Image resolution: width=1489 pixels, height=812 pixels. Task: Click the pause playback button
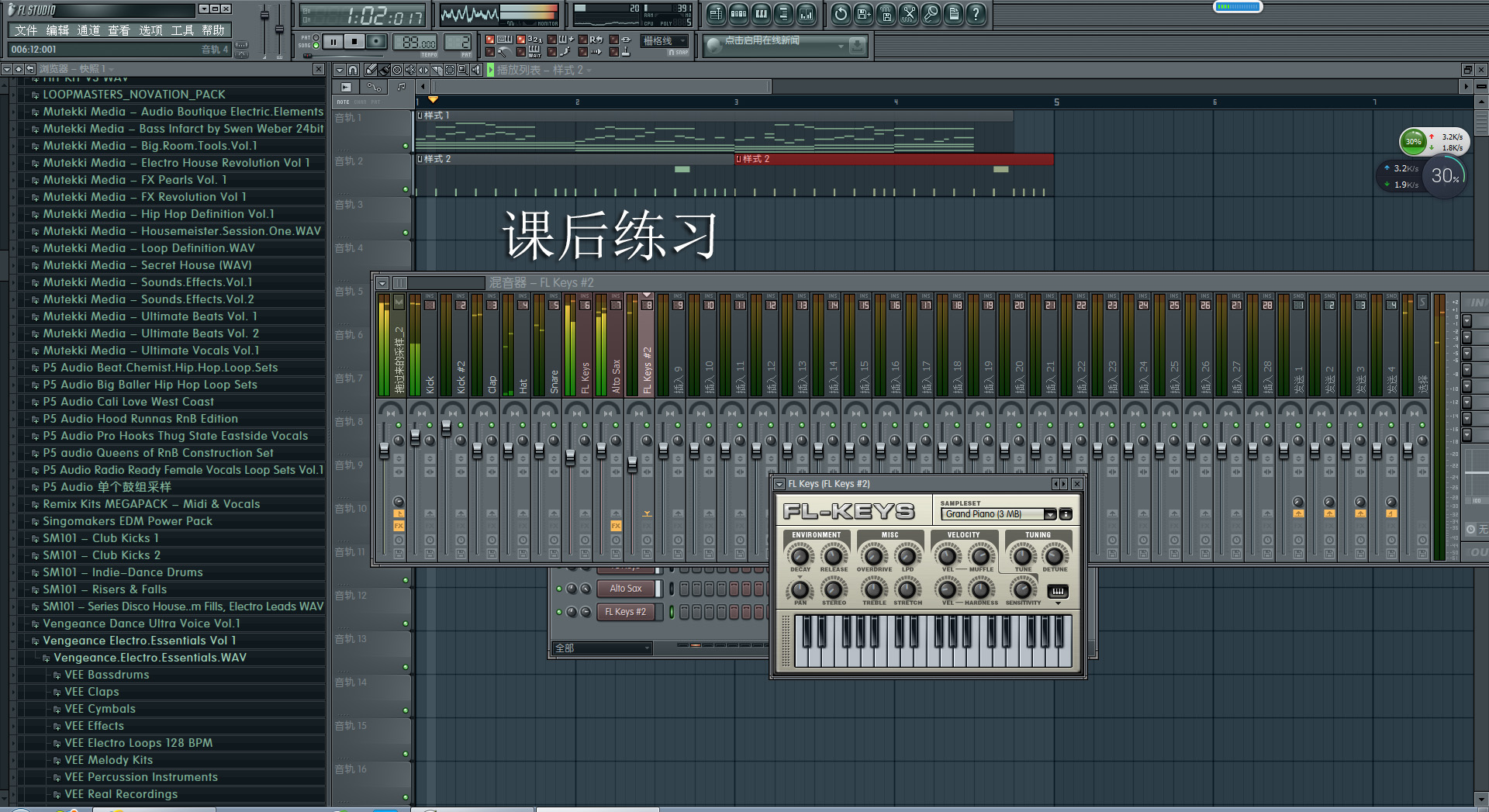point(333,41)
